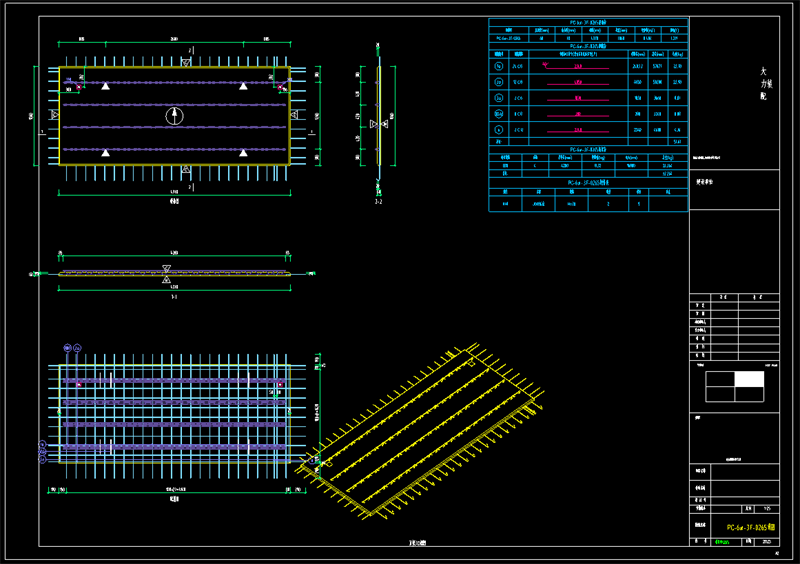Viewport: 800px width, 564px height.
Task: Click the fourth circled rebar tag in table
Action: [499, 113]
